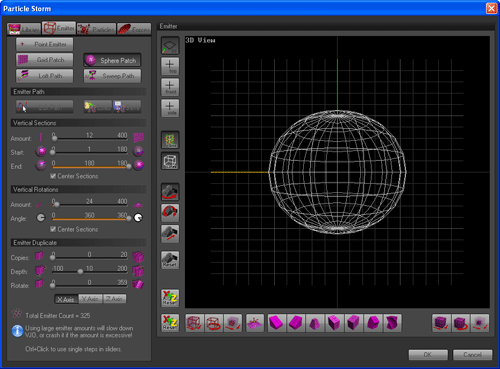500x369 pixels.
Task: Click the wireframe cube rotate icon in the bottom toolbar
Action: 214,323
